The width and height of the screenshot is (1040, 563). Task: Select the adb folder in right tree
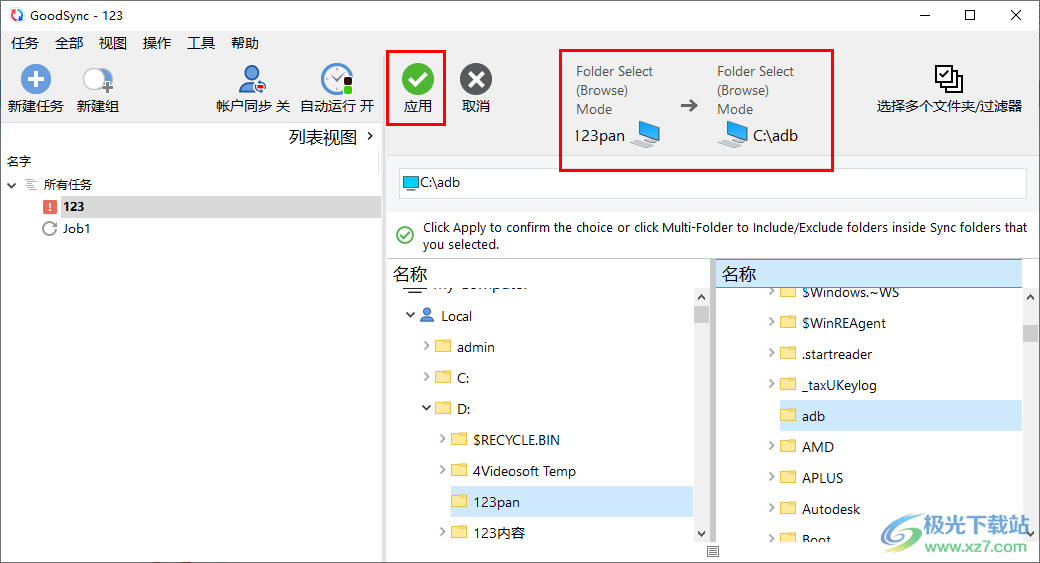coord(901,416)
